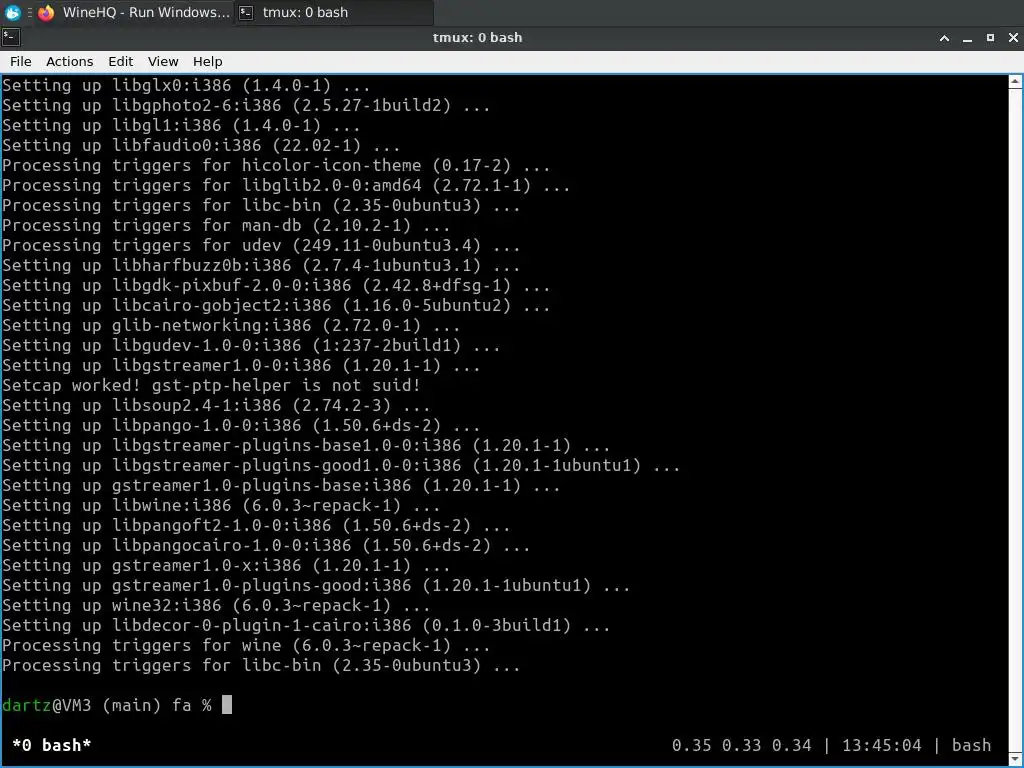The width and height of the screenshot is (1024, 768).
Task: Click line 'Setting up gstreamer1.0-plugins-good:i386'
Action: coord(316,585)
